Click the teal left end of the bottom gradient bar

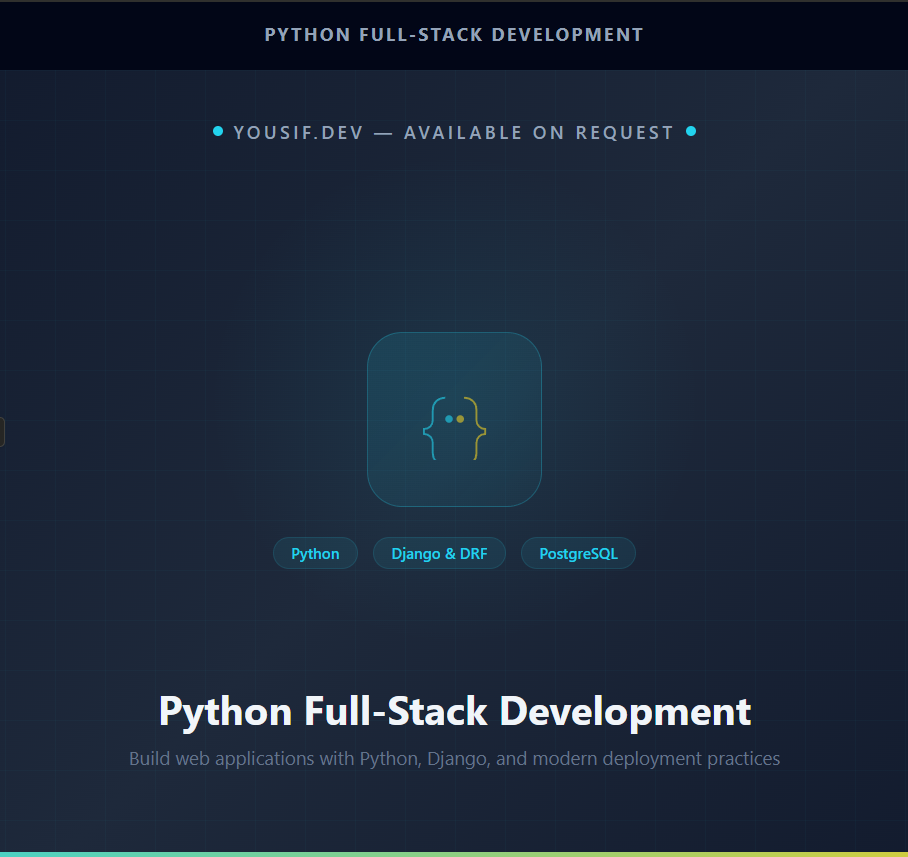(20, 854)
